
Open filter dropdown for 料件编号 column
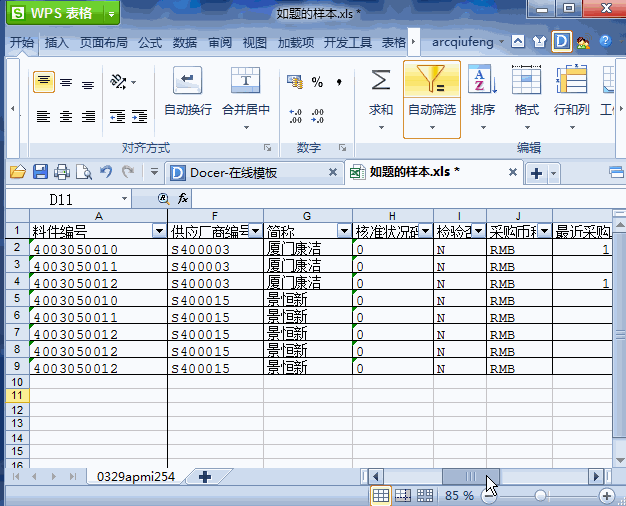point(159,231)
